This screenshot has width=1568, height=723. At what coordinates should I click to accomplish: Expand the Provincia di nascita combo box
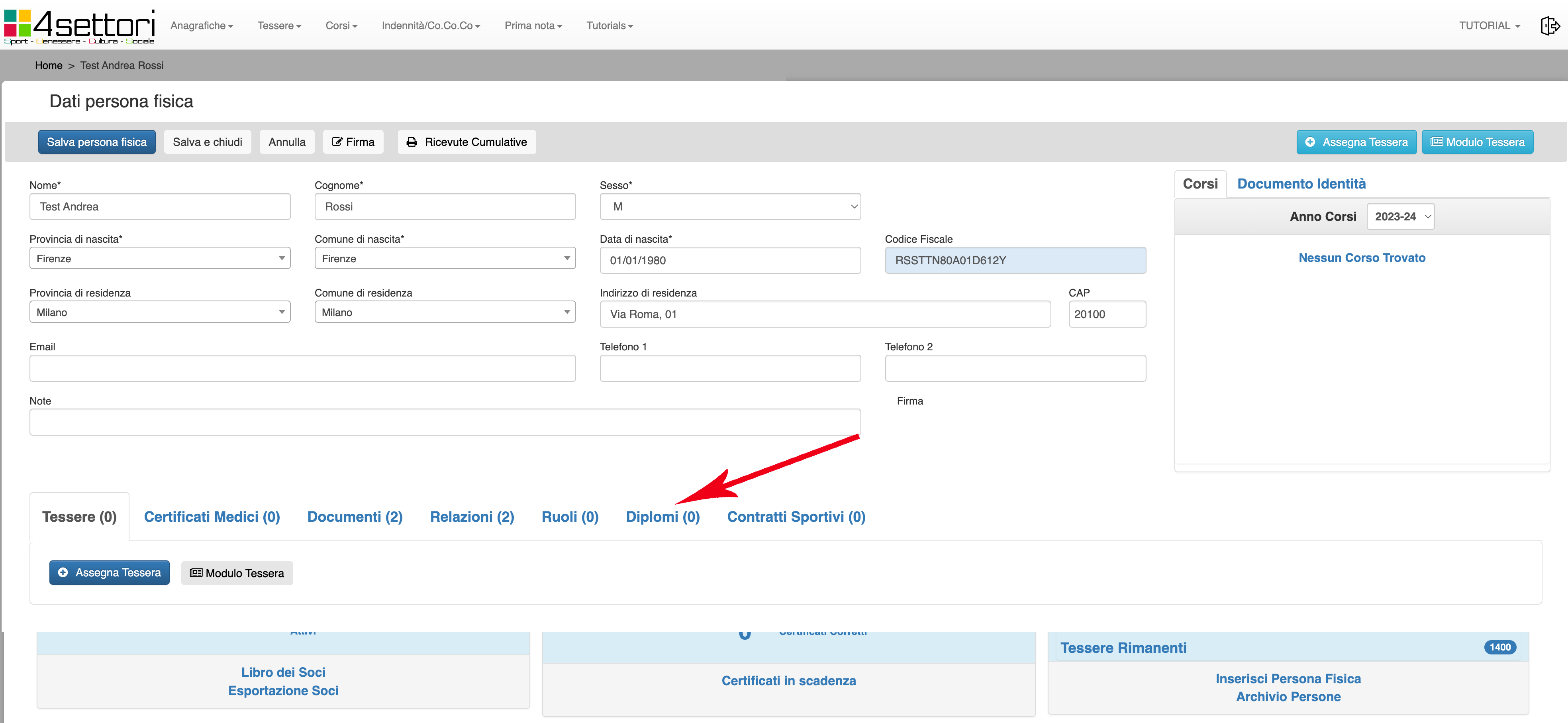point(159,258)
